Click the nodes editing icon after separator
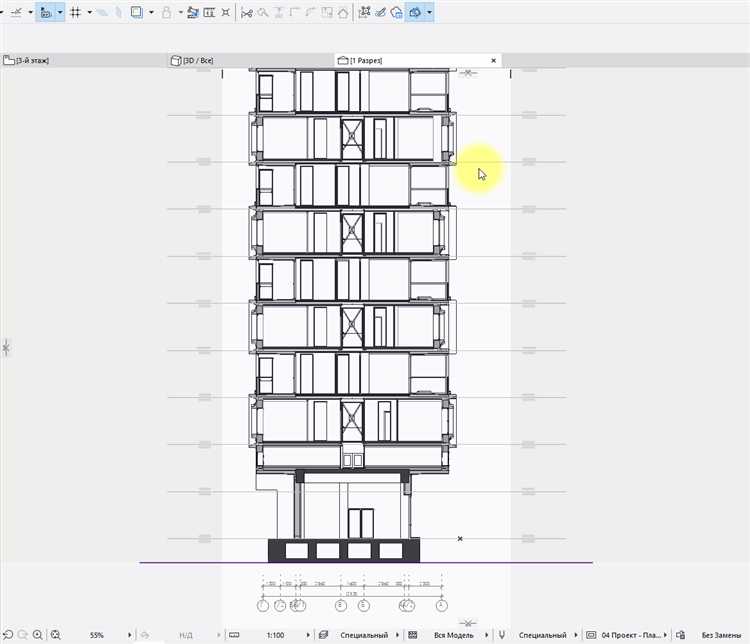Viewport: 750px width, 644px height. 364,12
